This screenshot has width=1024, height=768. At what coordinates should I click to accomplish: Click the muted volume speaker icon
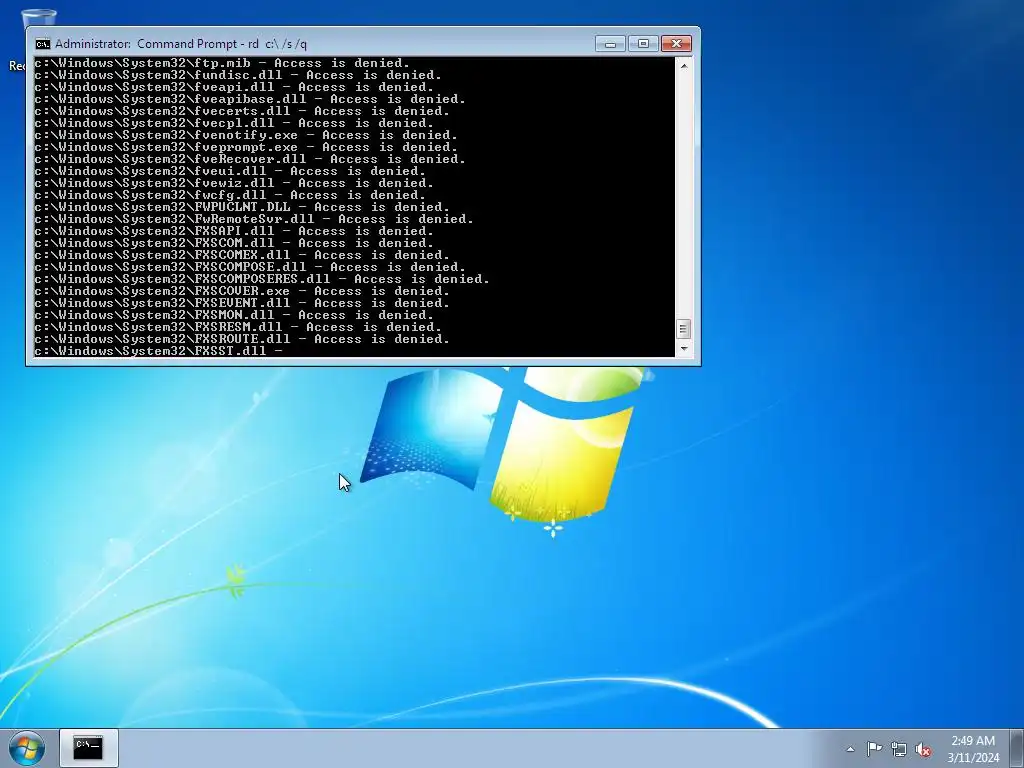tap(923, 749)
